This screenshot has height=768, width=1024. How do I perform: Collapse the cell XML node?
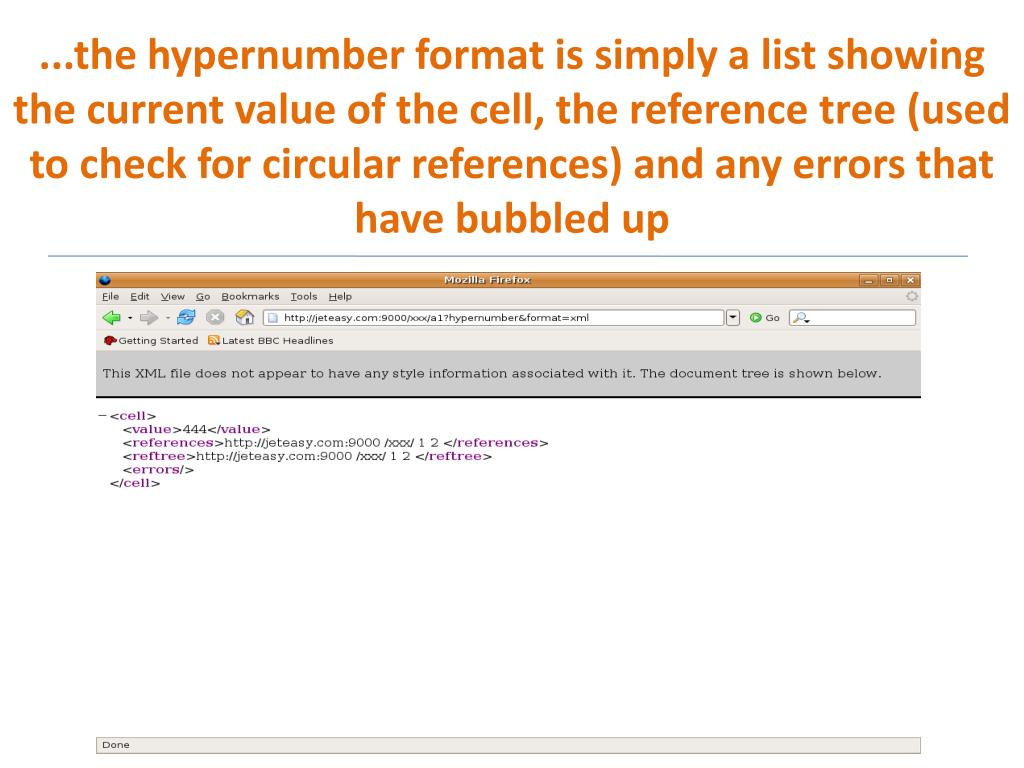[x=102, y=415]
